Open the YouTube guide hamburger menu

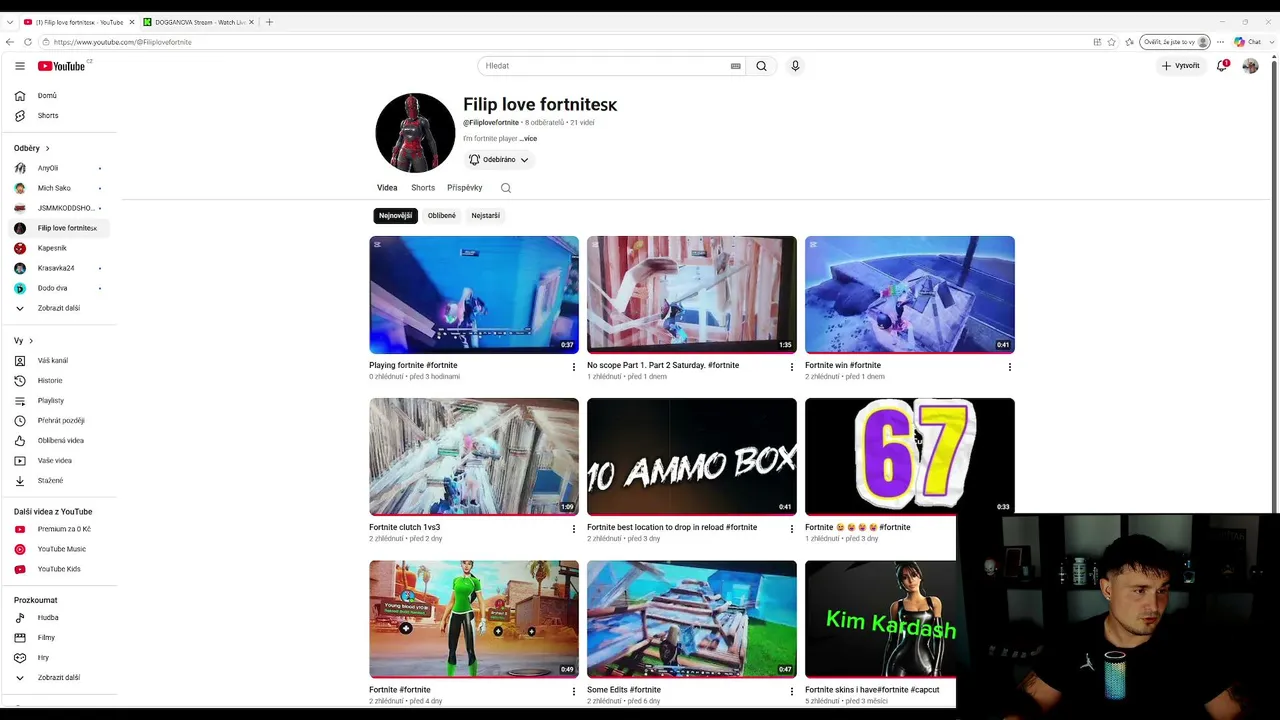[19, 66]
